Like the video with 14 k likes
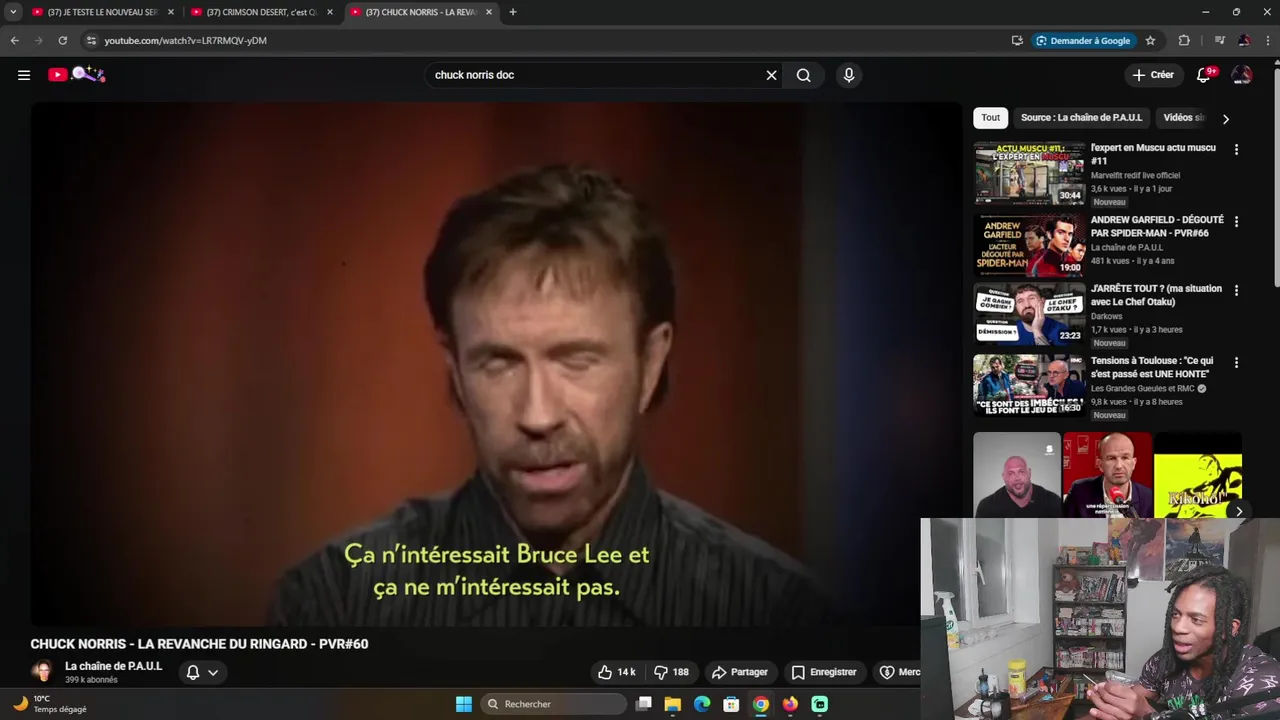The width and height of the screenshot is (1280, 720). point(616,672)
